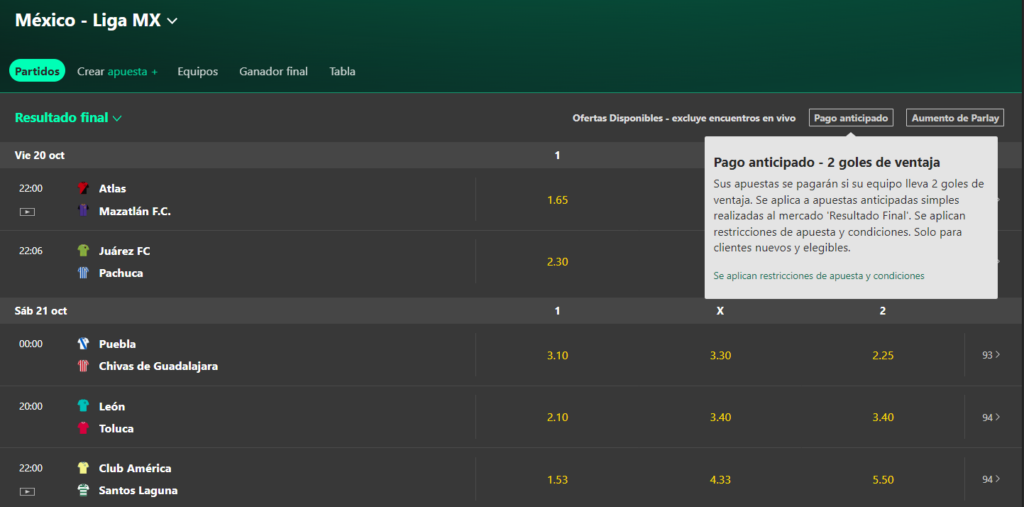
Task: Open the Crear apuesta + tab
Action: [x=118, y=72]
